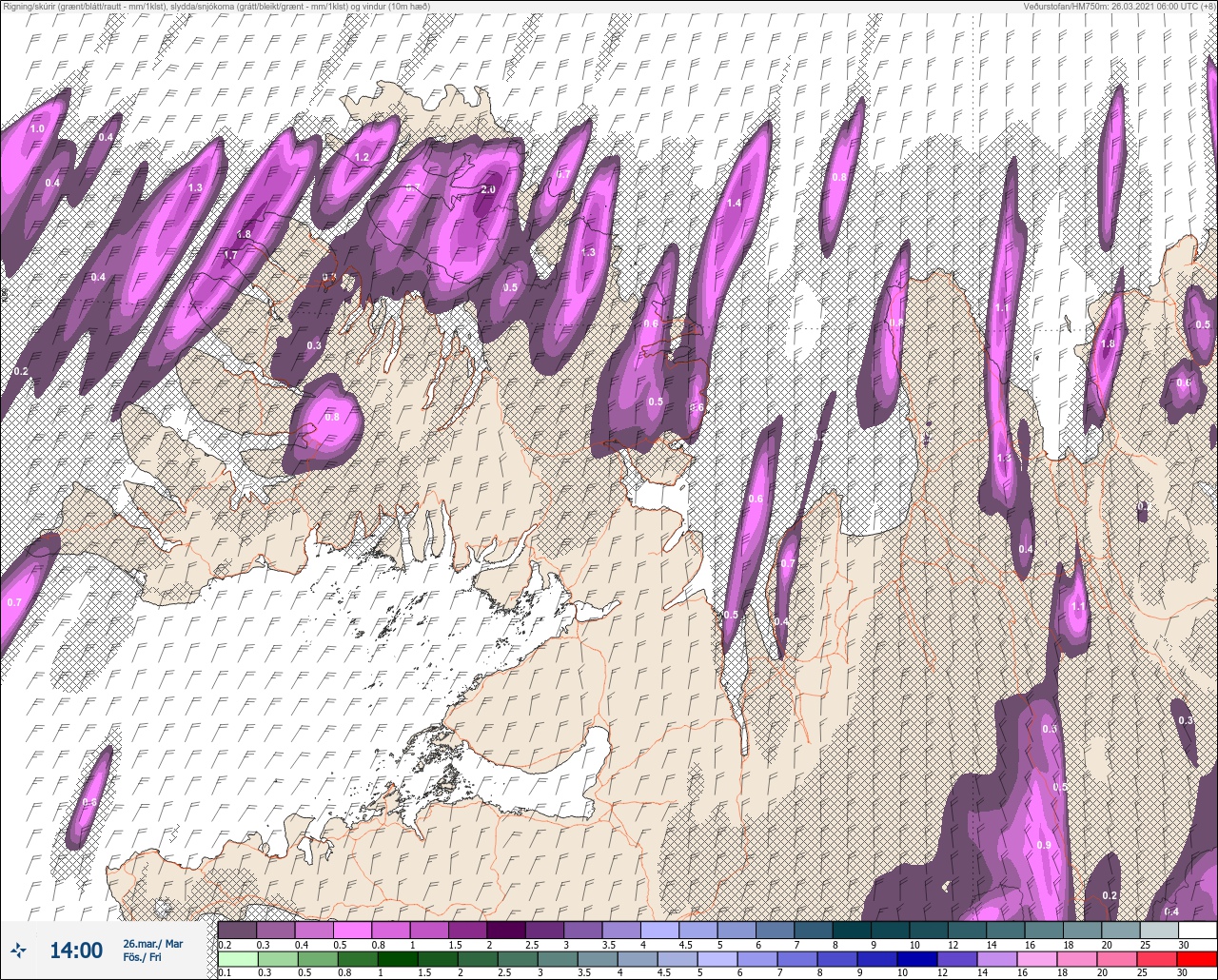Screen dimensions: 1218x980
Task: Click the four-pointed star icon beside 14:00
Action: (18, 950)
